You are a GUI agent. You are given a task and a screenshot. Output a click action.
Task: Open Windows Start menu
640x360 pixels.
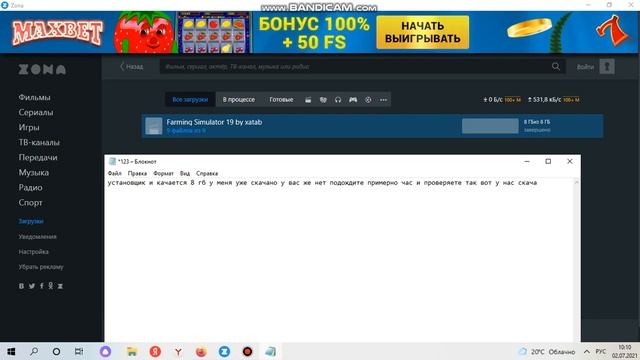11,351
